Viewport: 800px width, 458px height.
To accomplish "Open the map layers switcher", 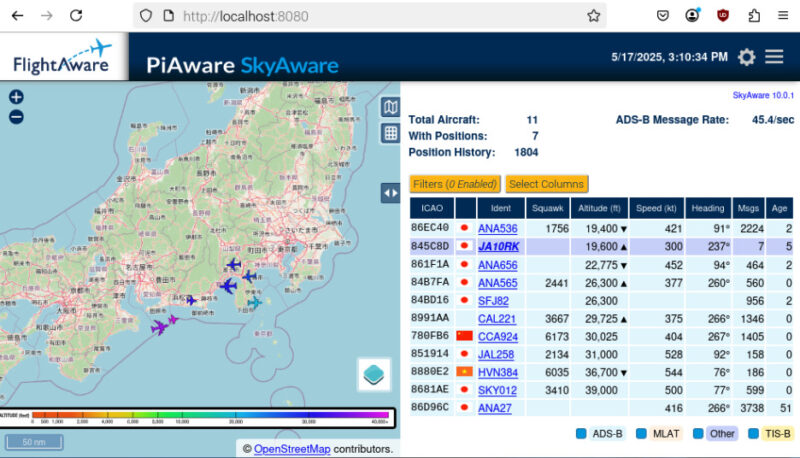I will tap(374, 375).
